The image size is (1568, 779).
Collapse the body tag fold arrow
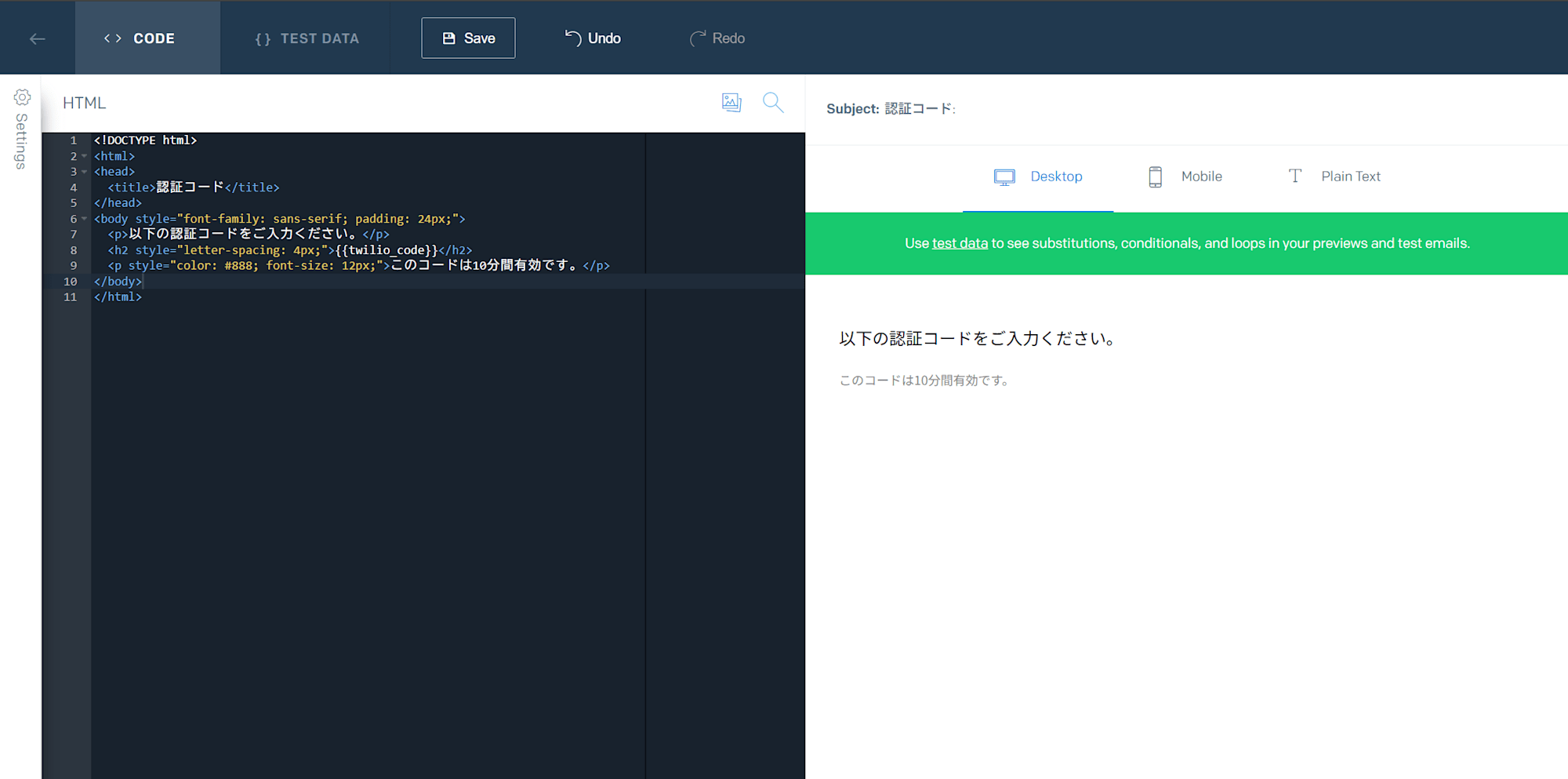click(x=84, y=219)
